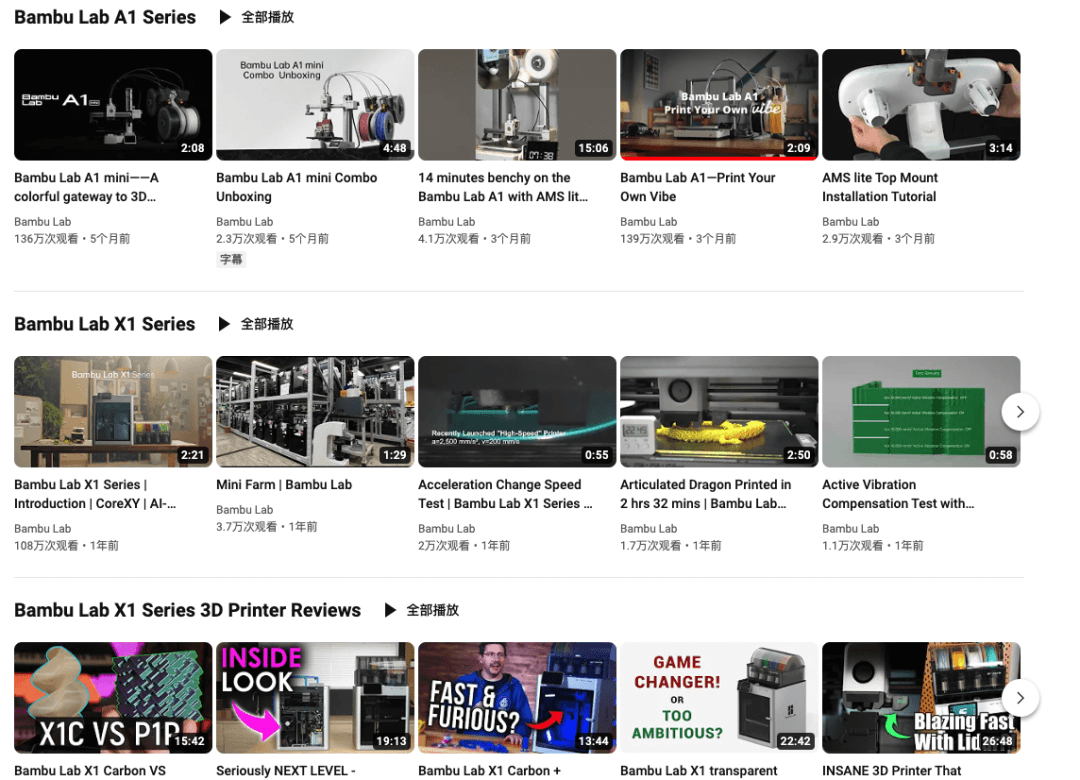Open the A1 mini colorful gateway video thumbnail

[113, 105]
